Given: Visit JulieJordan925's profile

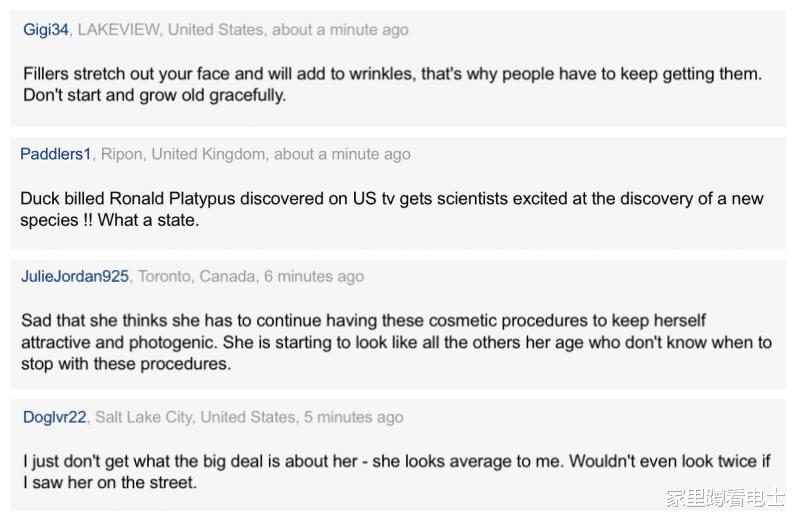Looking at the screenshot, I should click(x=75, y=276).
